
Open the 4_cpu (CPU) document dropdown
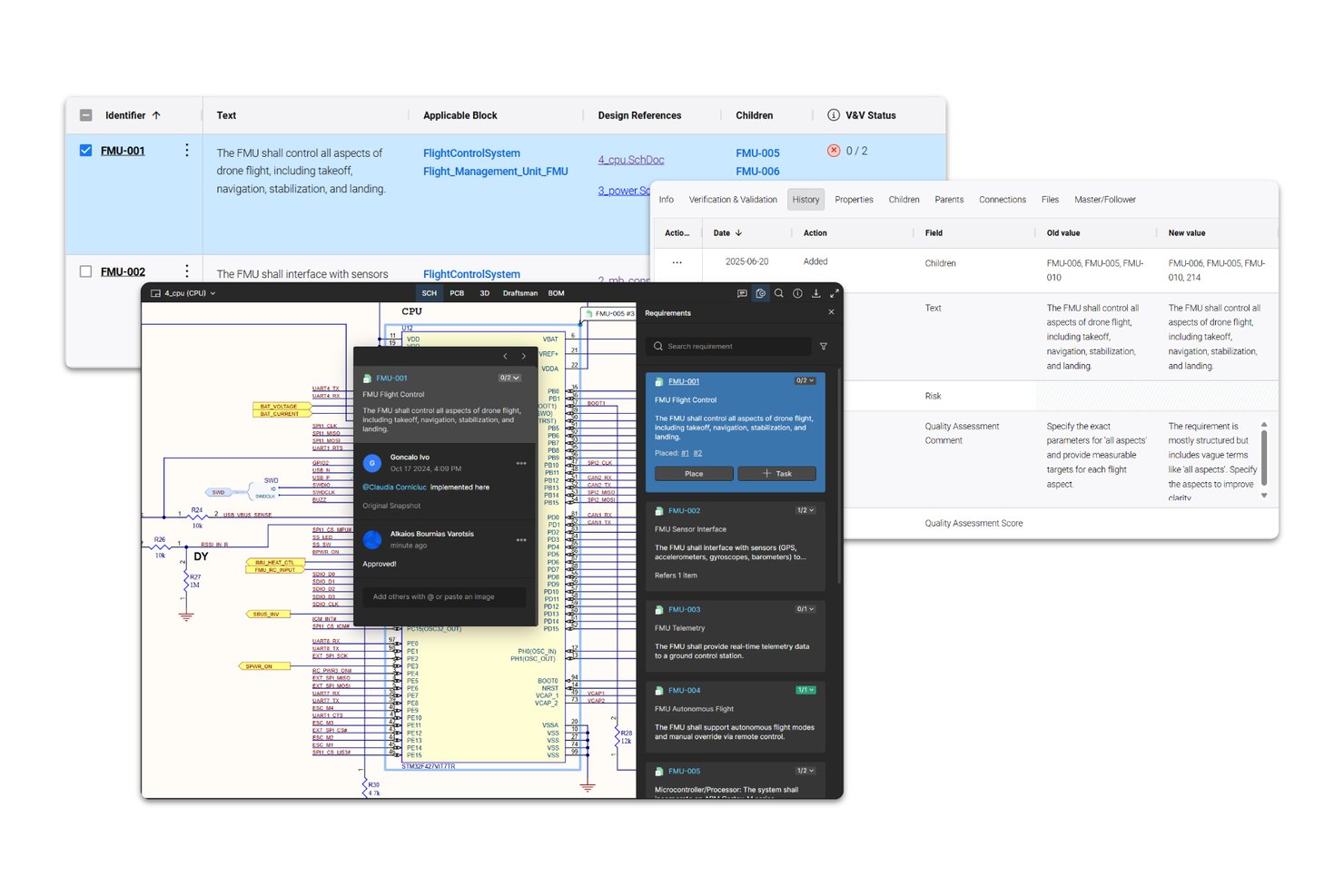(x=184, y=293)
